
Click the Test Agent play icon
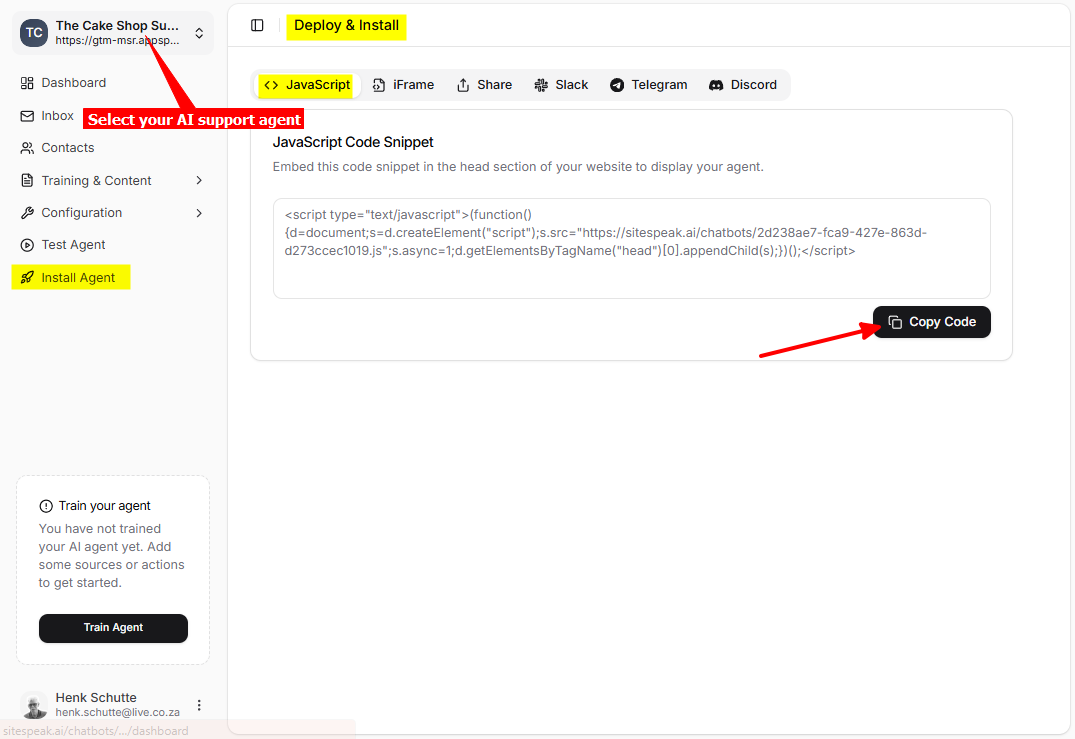click(27, 245)
